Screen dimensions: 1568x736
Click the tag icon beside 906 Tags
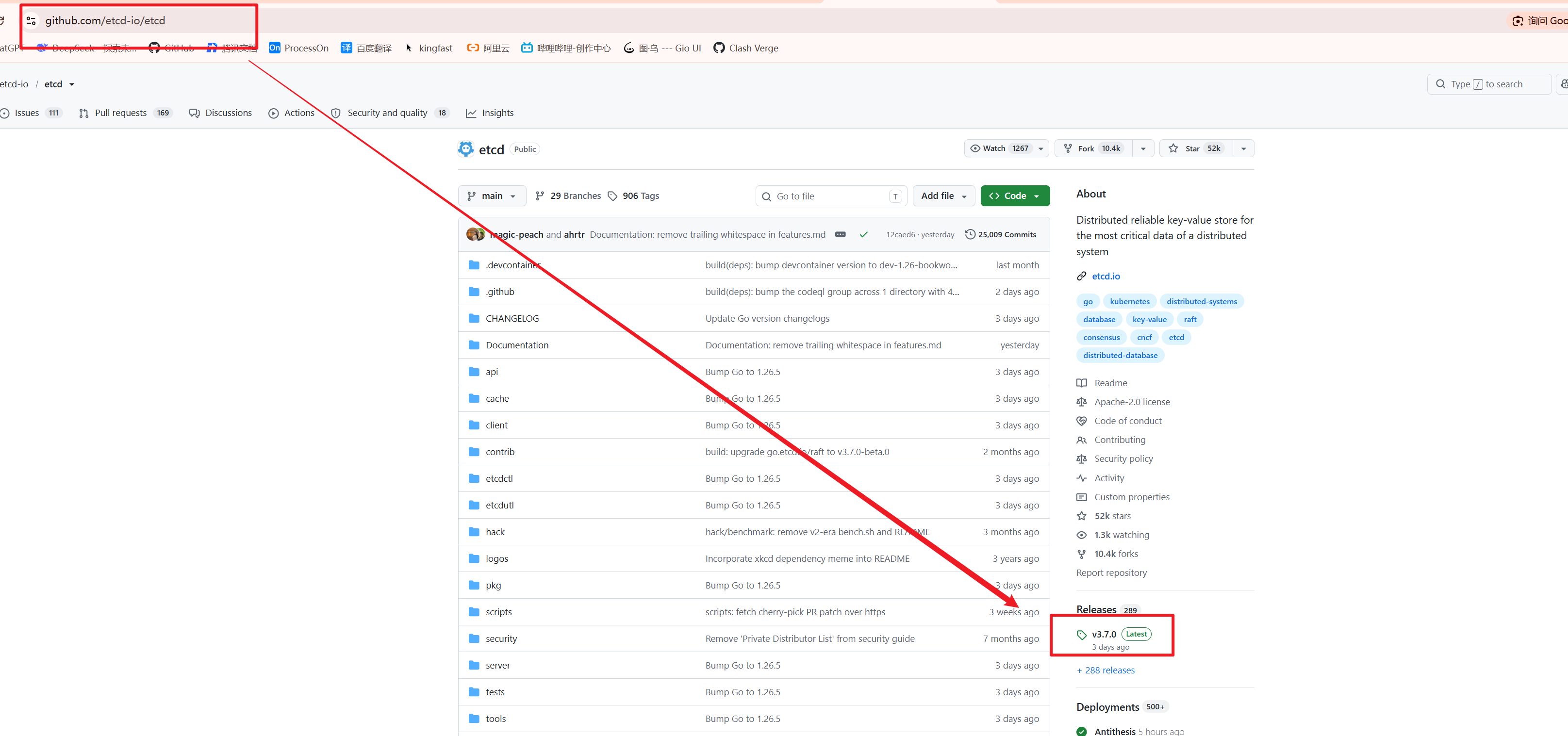(612, 196)
